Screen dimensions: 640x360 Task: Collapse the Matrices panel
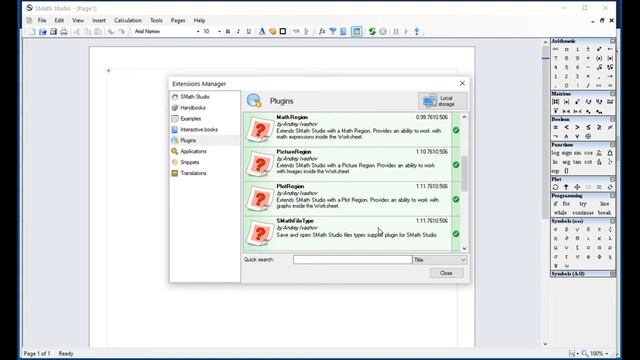[x=612, y=94]
